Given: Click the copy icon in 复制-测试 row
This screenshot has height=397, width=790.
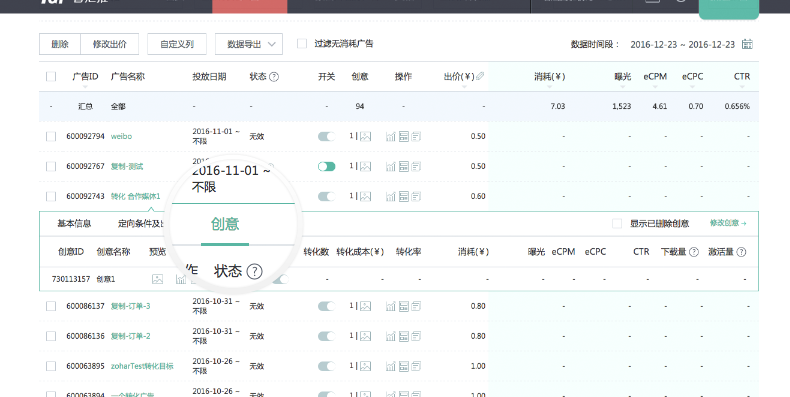Looking at the screenshot, I should tap(416, 166).
